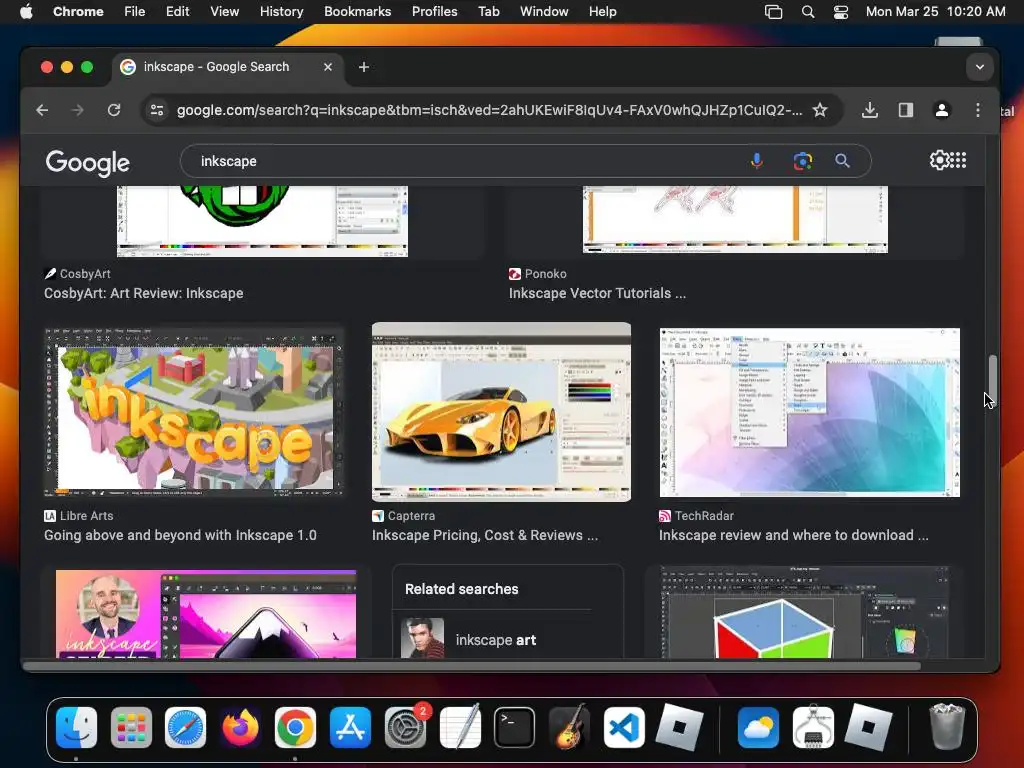Open Trash from the Dock
This screenshot has width=1024, height=768.
coord(946,727)
